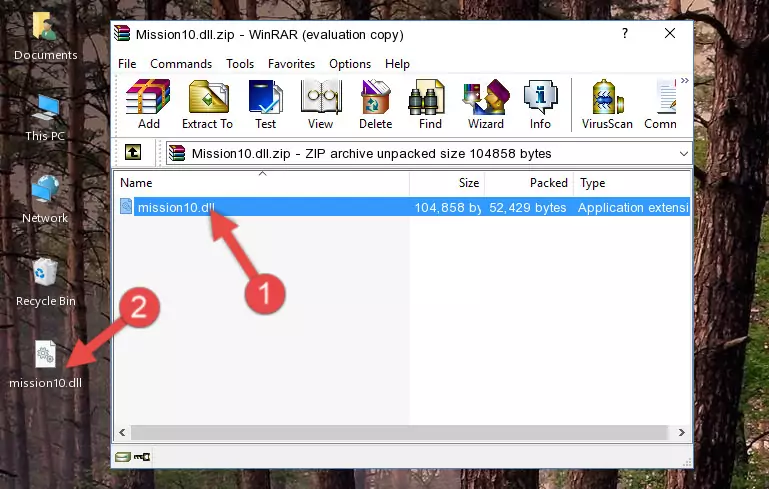769x489 pixels.
Task: Click the drive icon in status bar
Action: [123, 457]
